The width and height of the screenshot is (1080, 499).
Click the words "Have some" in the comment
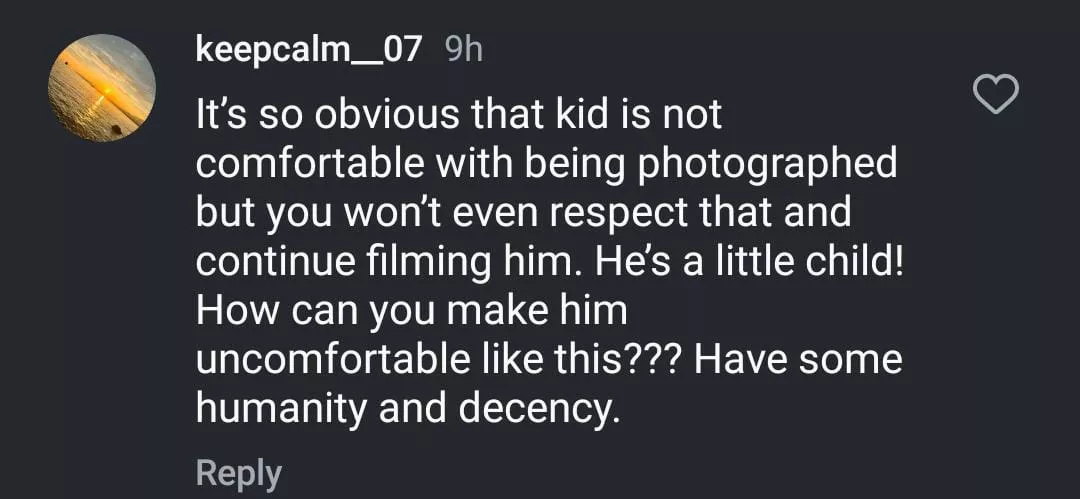click(798, 359)
